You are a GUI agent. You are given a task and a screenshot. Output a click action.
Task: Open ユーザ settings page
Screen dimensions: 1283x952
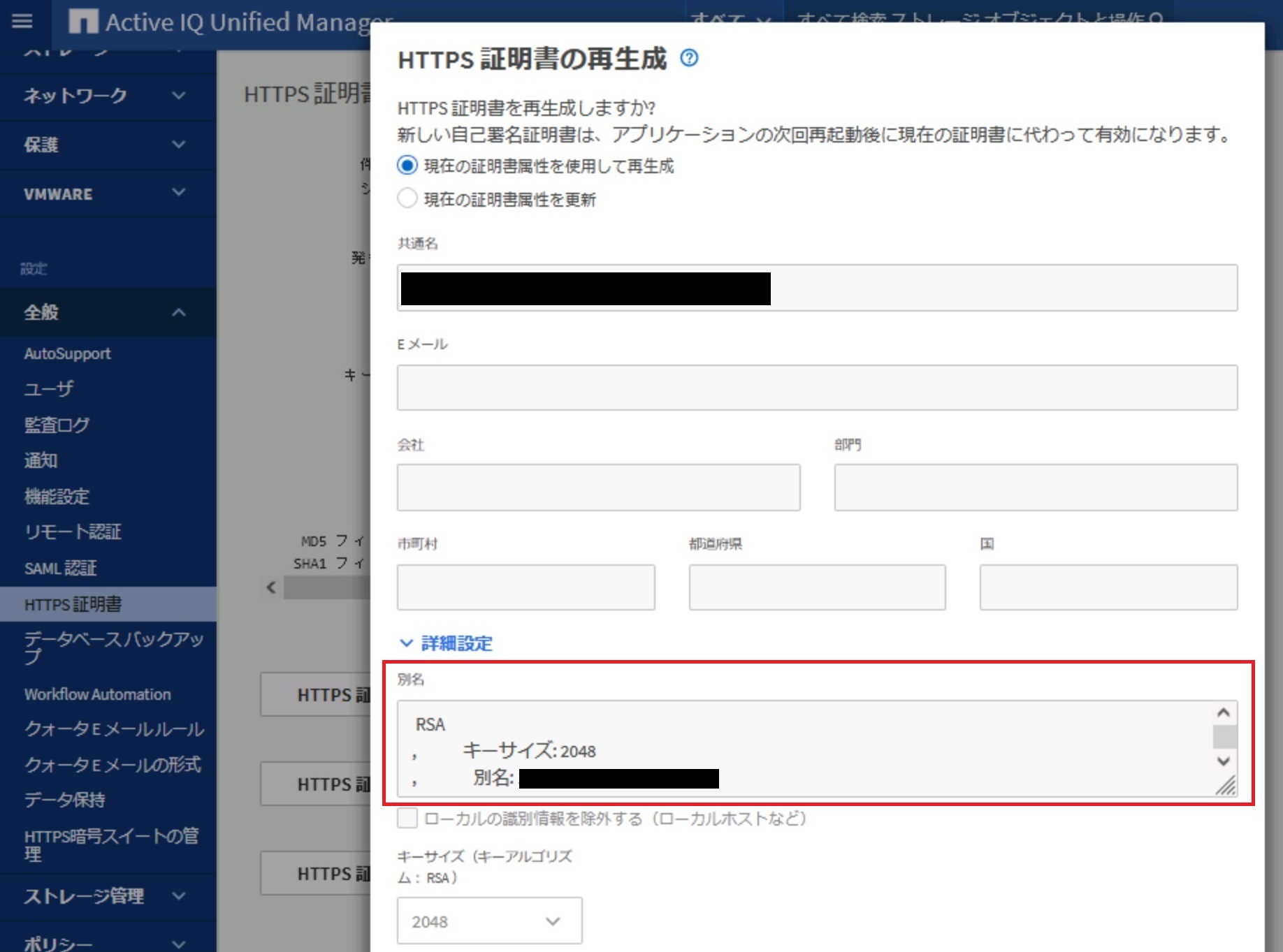(48, 389)
